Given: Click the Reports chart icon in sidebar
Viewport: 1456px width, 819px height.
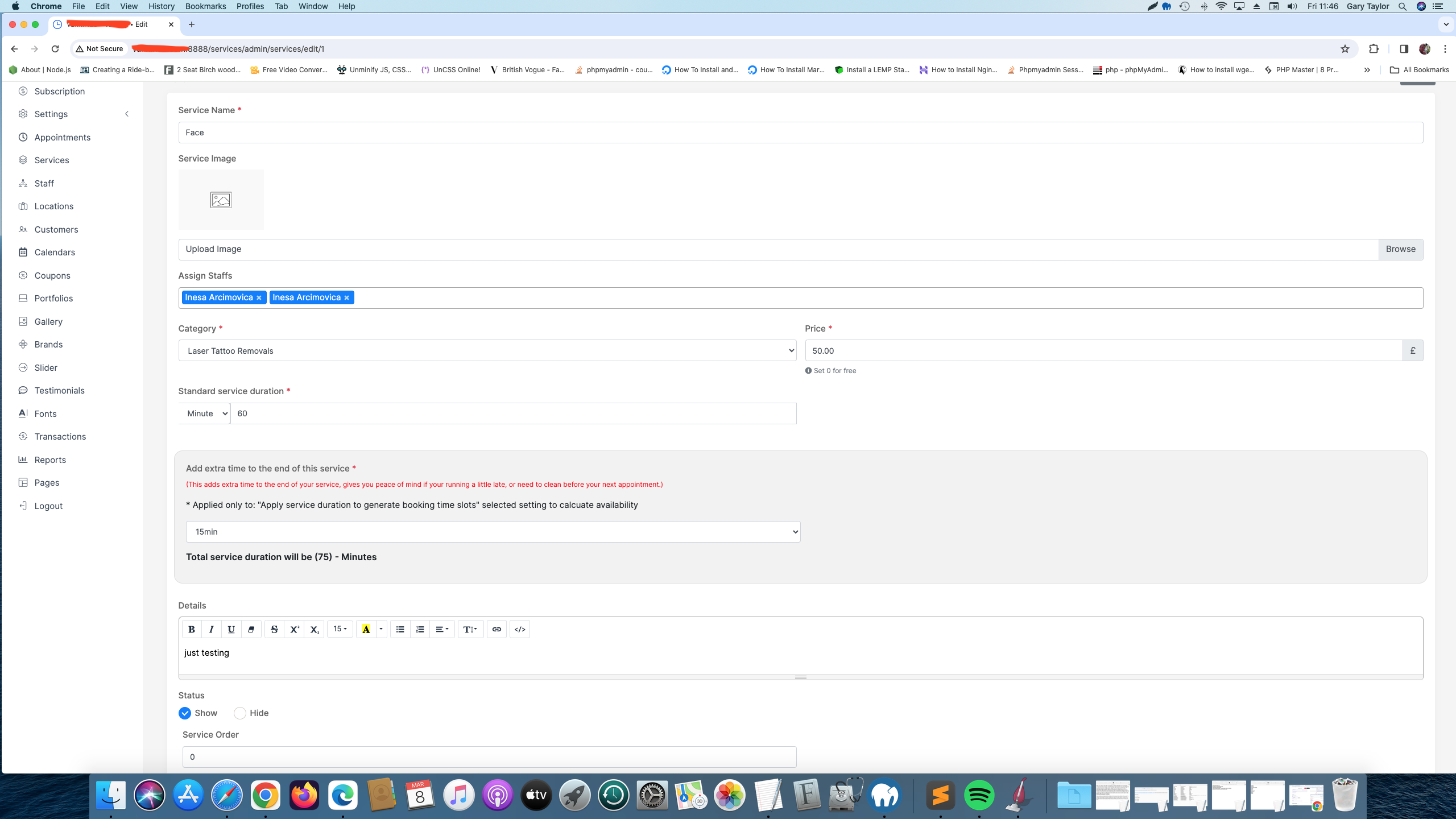Looking at the screenshot, I should pos(23,460).
